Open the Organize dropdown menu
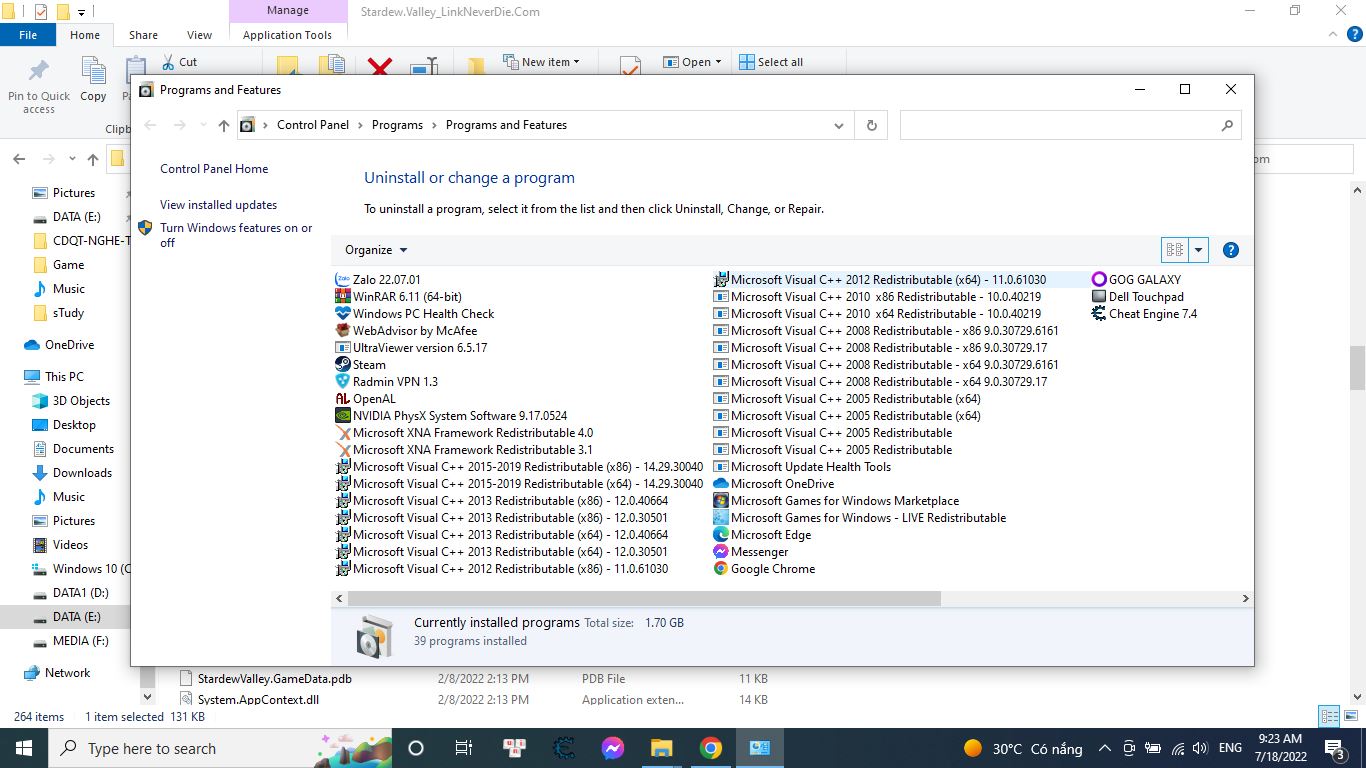The image size is (1366, 768). 376,250
